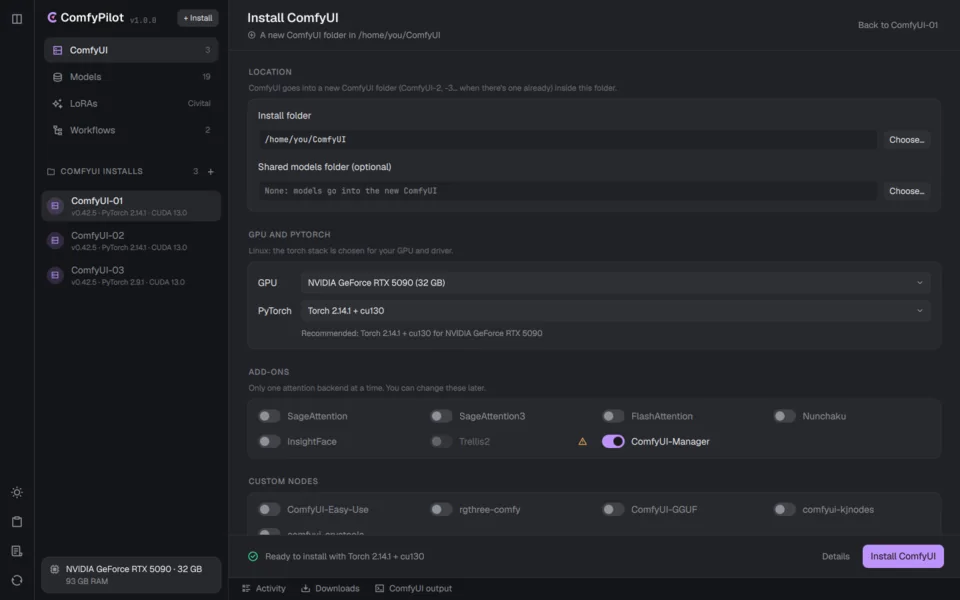Screen dimensions: 960x600
Task: Enable the SageAttention3 toggle
Action: click(x=441, y=416)
